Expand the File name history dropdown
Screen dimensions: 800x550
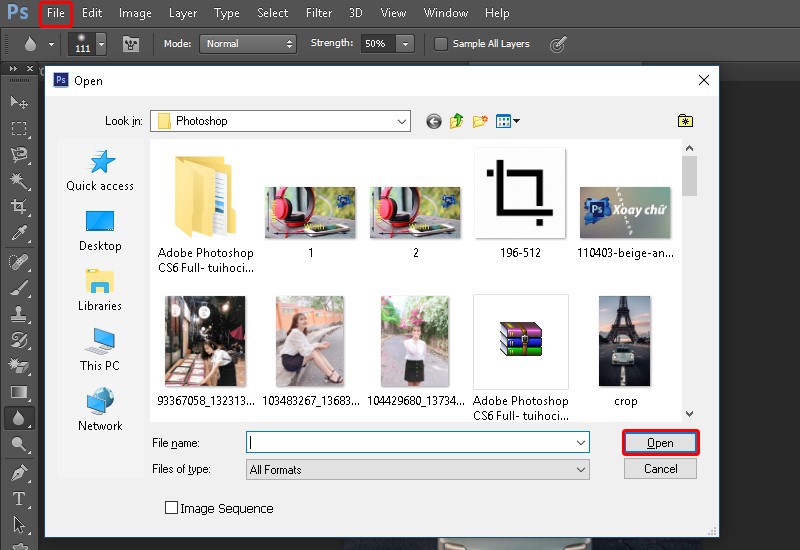coord(581,442)
